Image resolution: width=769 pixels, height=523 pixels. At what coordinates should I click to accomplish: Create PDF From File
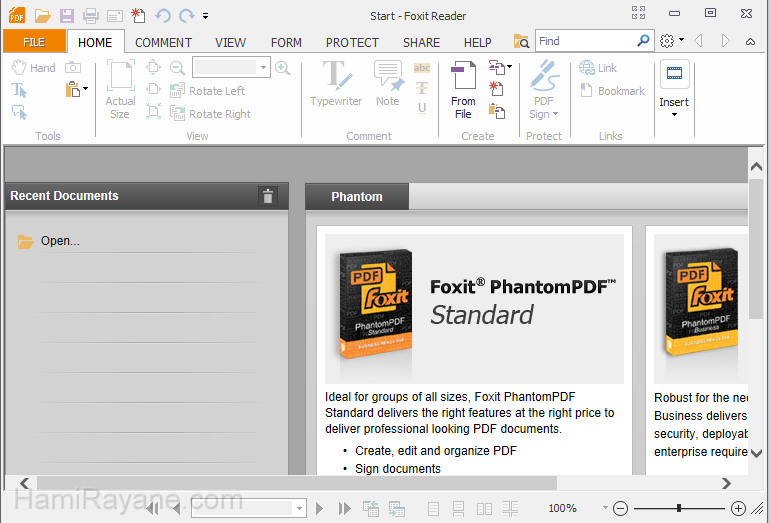[x=463, y=90]
